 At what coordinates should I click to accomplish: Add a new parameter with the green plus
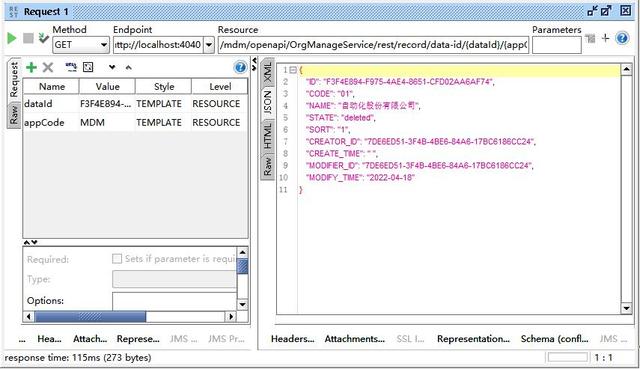[x=31, y=67]
